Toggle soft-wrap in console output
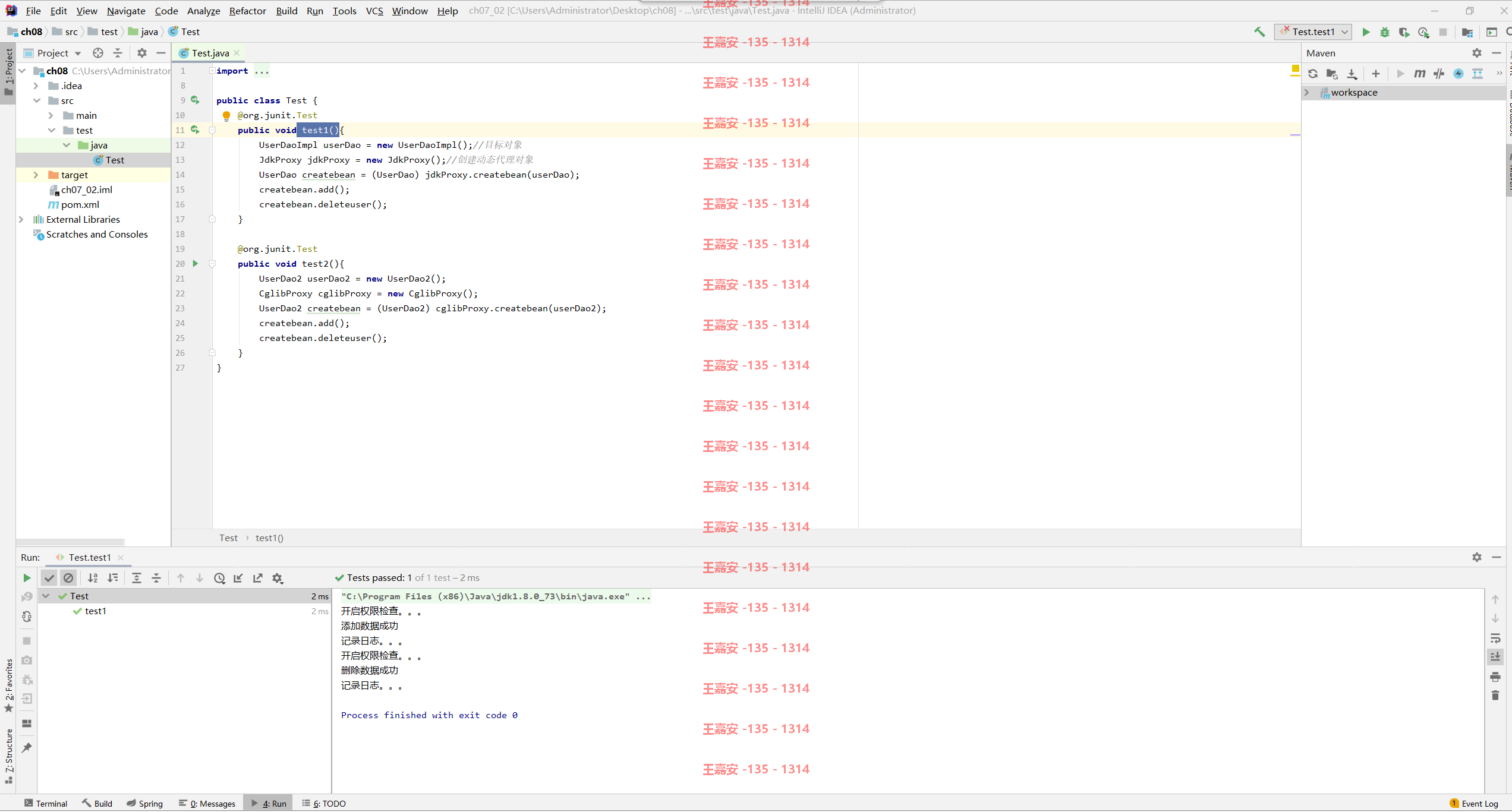The width and height of the screenshot is (1512, 812). [x=1495, y=638]
